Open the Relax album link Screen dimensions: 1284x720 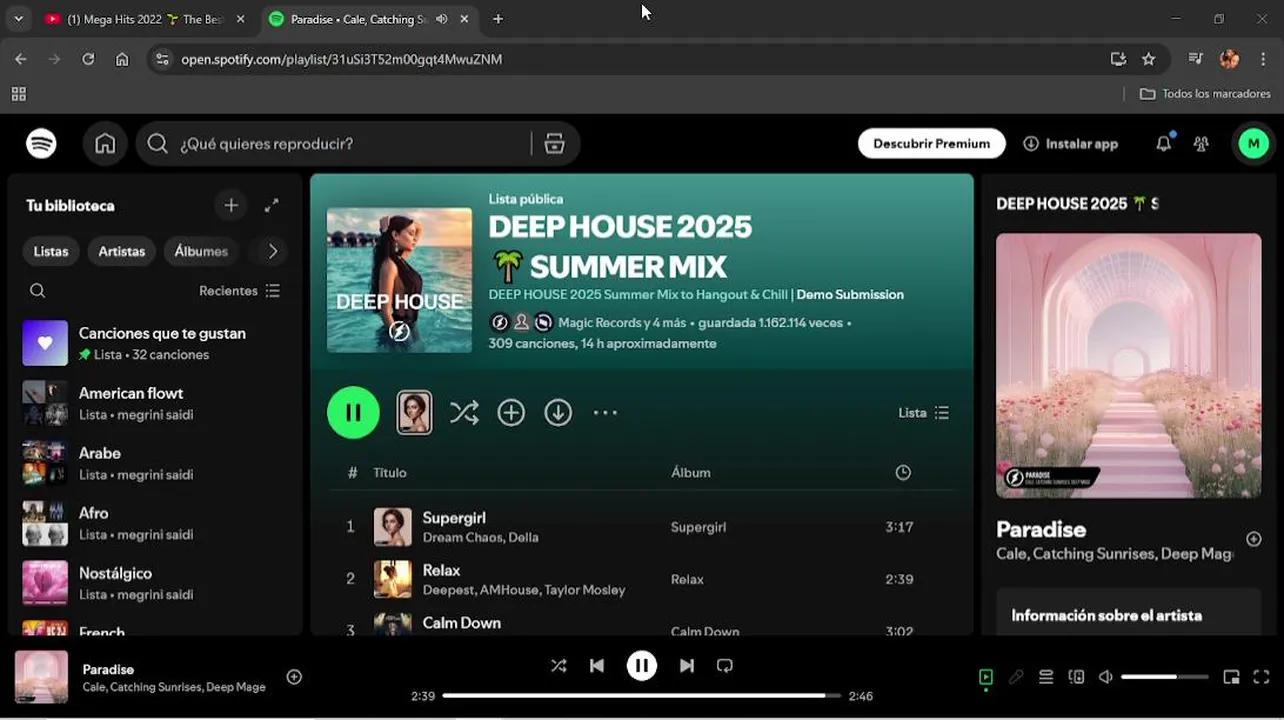click(x=687, y=579)
